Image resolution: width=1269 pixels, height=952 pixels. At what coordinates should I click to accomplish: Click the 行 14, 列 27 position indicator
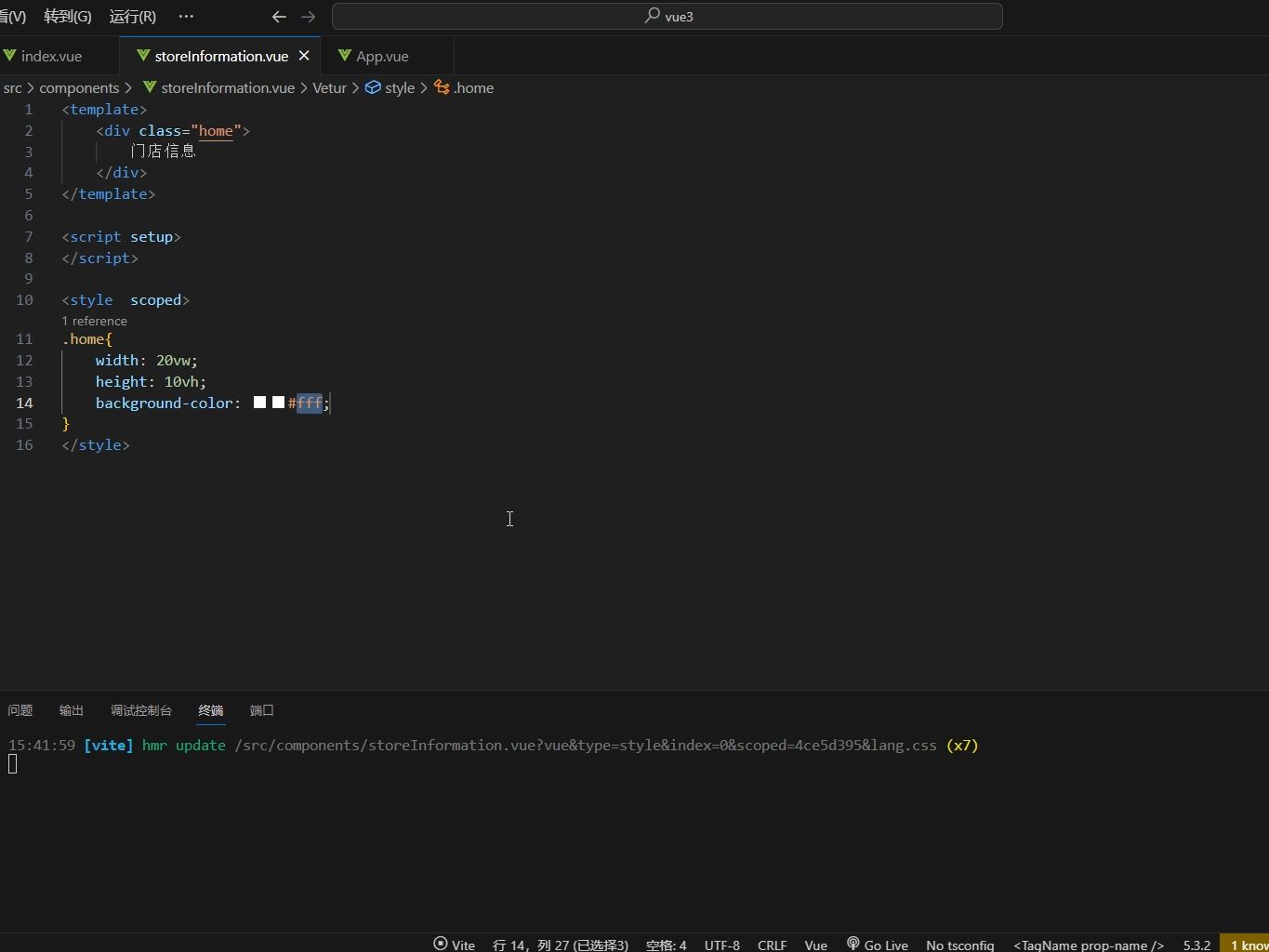point(561,945)
